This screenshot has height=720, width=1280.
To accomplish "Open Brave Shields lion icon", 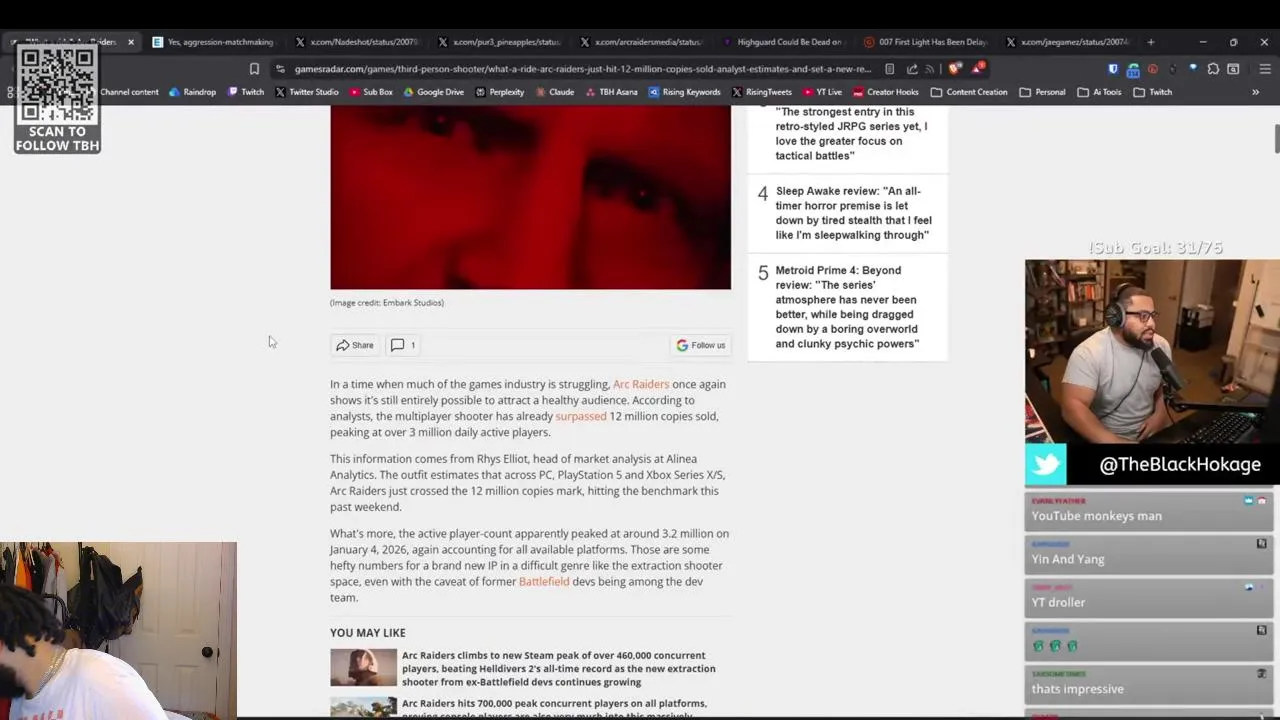I will [x=954, y=69].
